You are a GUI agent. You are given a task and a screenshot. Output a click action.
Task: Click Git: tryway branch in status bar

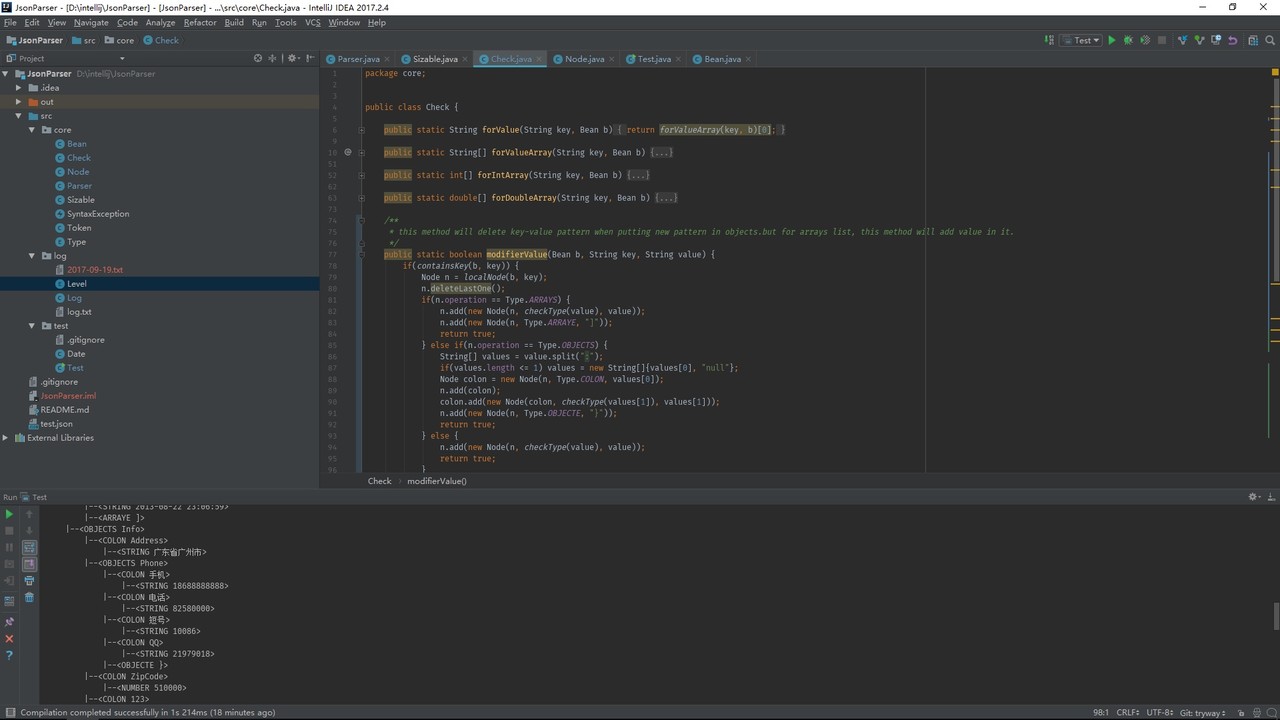(x=1203, y=713)
